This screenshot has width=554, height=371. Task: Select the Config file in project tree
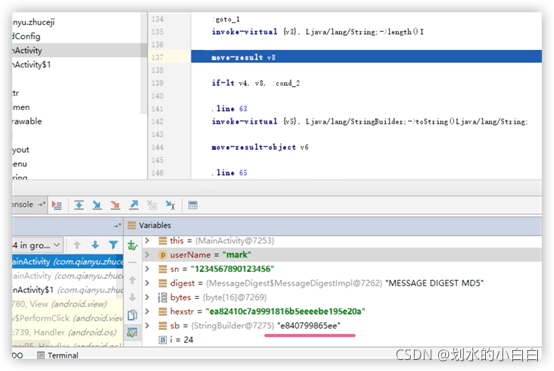click(26, 36)
